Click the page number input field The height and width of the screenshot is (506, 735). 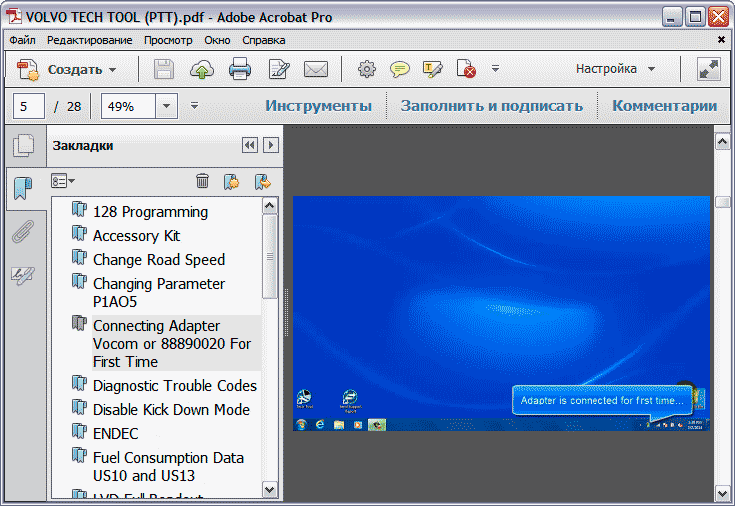coord(29,106)
